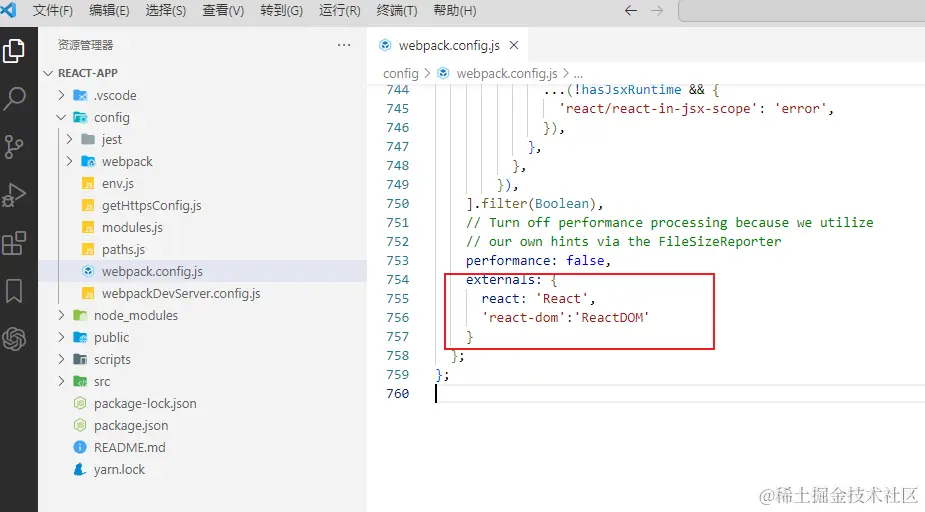Click the public folder icon
The width and height of the screenshot is (925, 512).
tap(80, 337)
